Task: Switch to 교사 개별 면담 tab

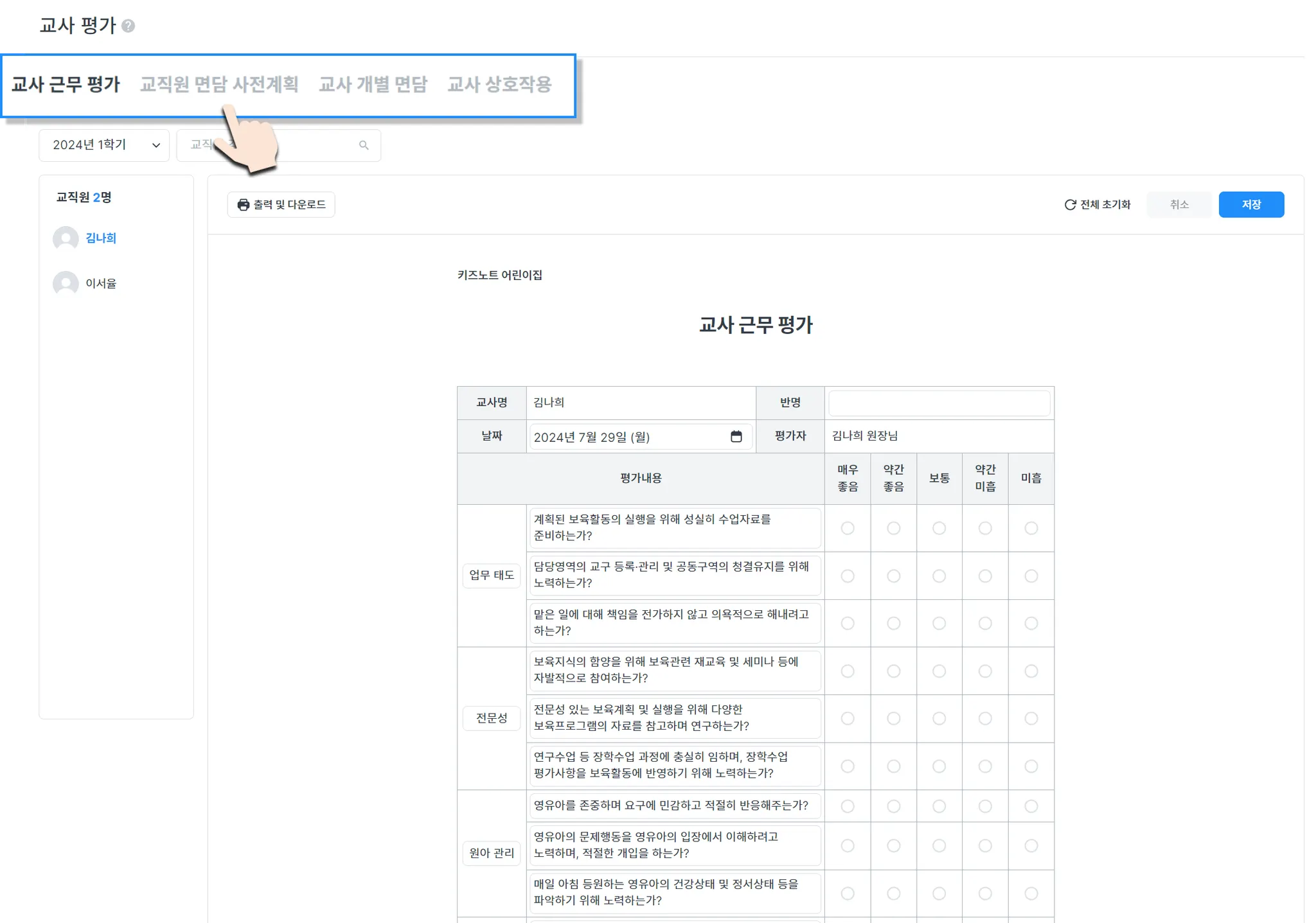Action: (373, 84)
